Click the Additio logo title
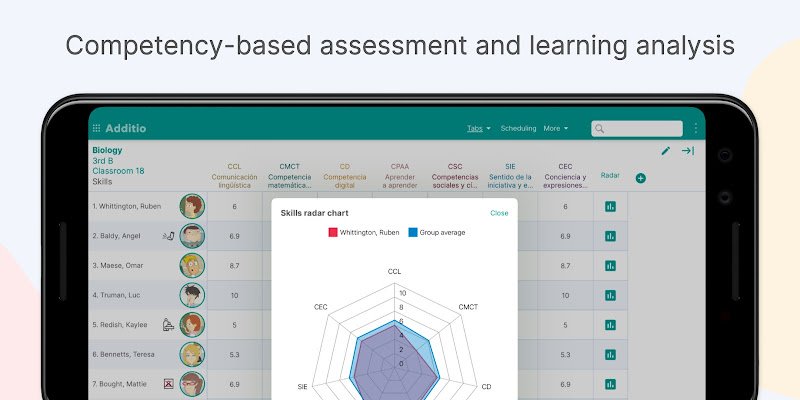This screenshot has height=400, width=800. 126,129
